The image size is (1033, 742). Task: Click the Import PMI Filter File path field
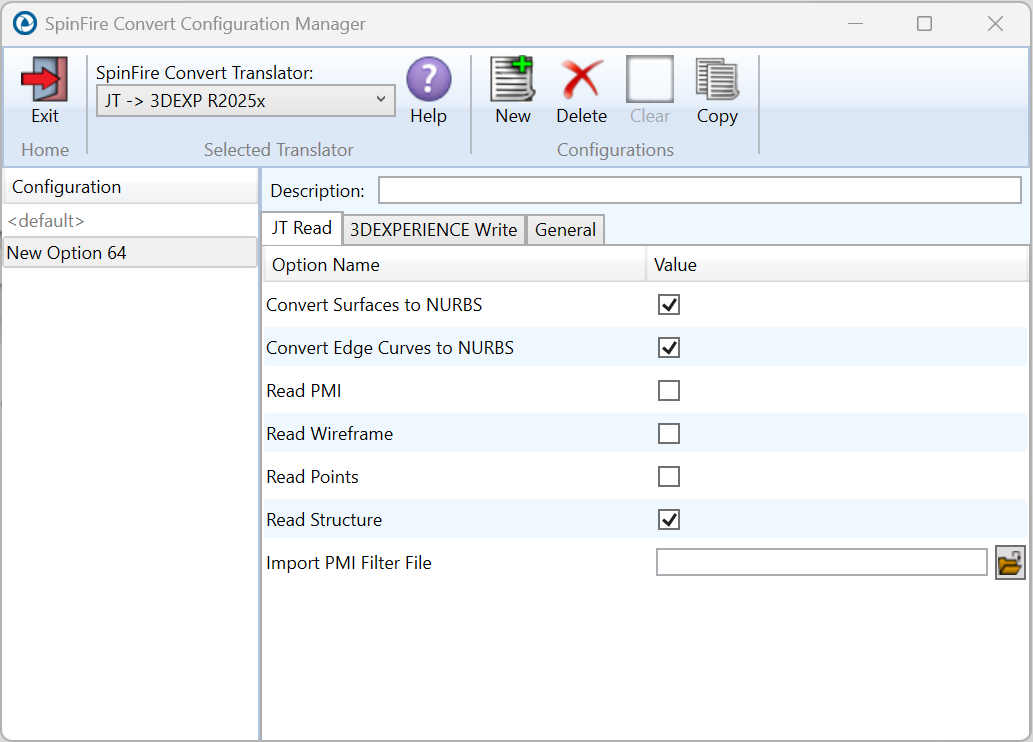[x=822, y=563]
